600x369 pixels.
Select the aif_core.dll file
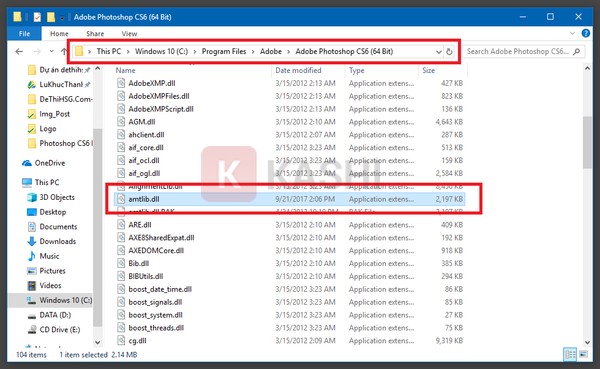[146, 147]
